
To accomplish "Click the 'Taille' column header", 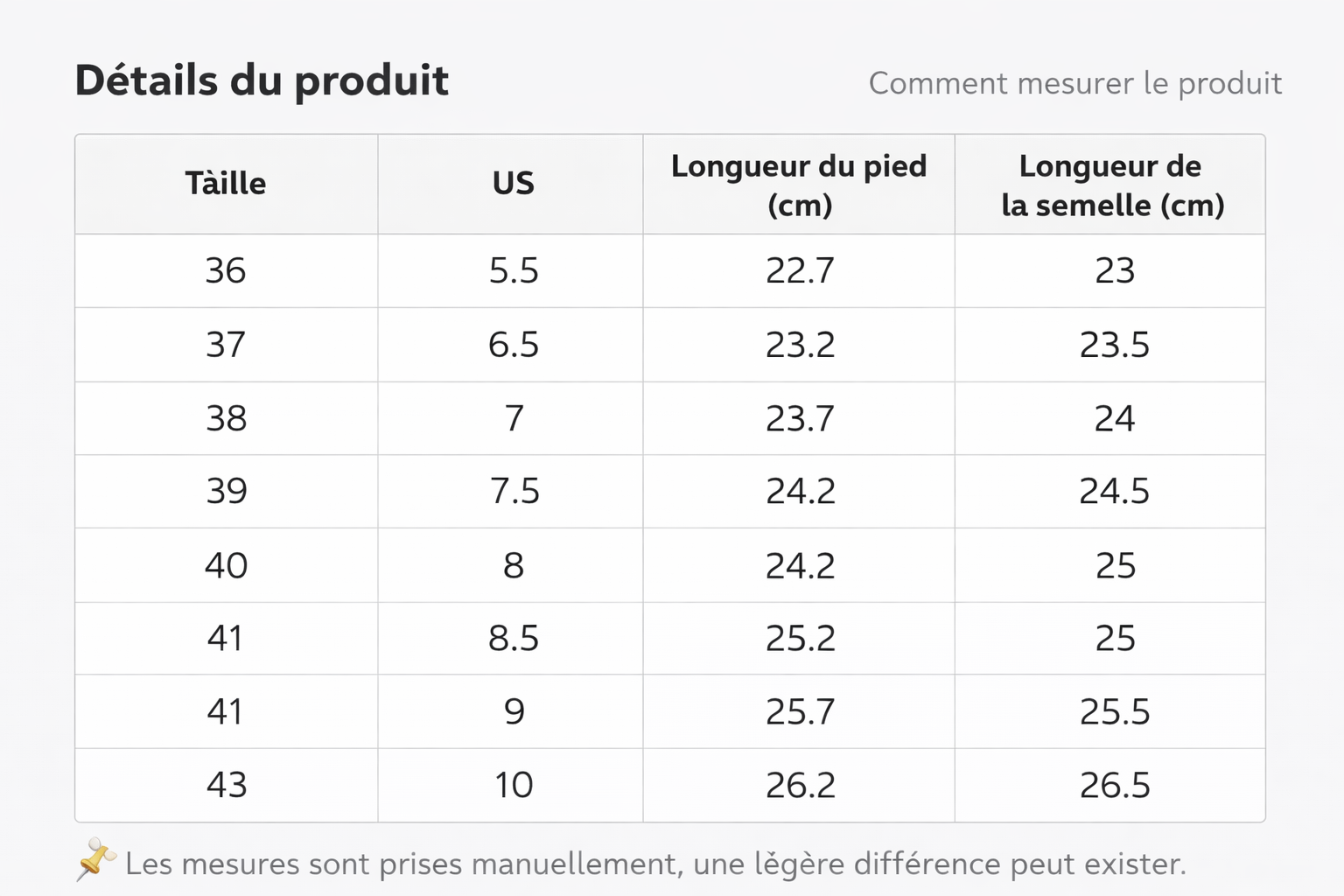I will [x=226, y=184].
